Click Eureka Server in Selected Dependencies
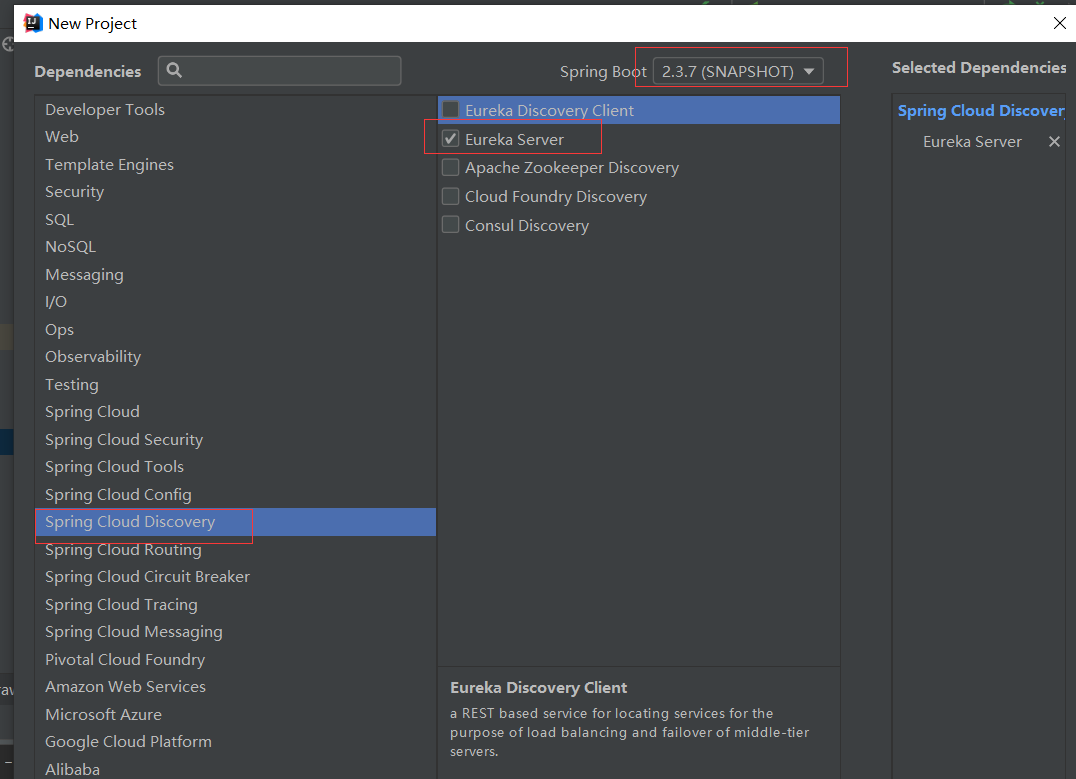1076x779 pixels. (x=972, y=142)
